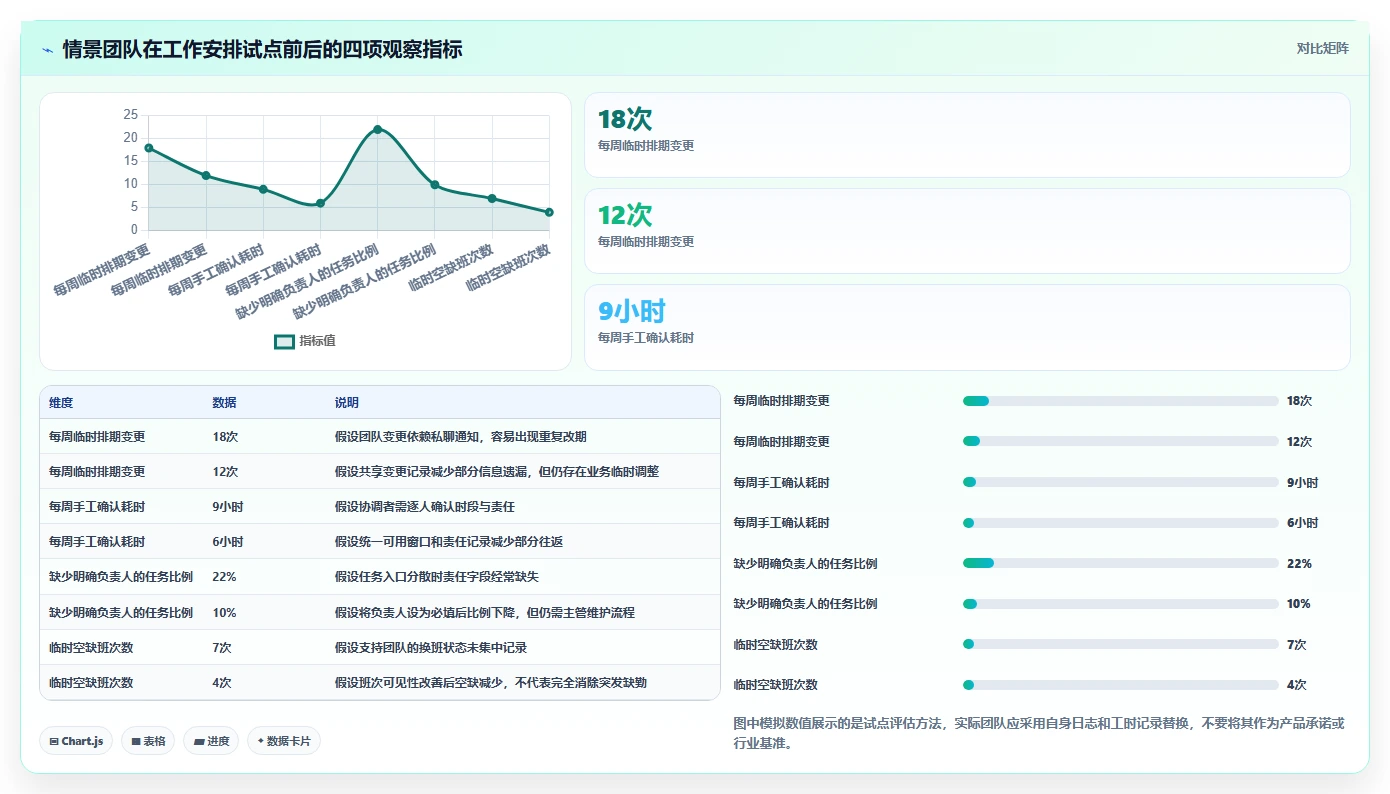Select the Chart.js chip

coord(77,741)
